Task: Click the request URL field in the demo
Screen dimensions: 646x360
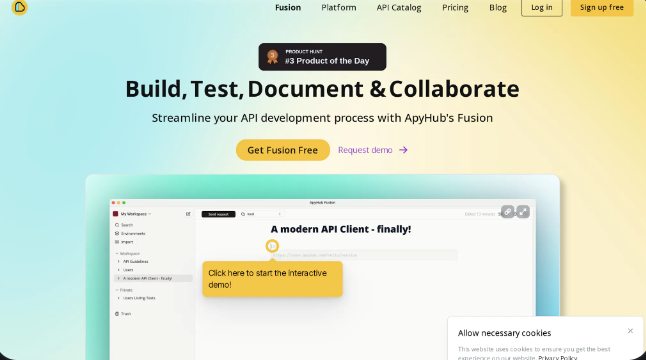Action: click(364, 255)
